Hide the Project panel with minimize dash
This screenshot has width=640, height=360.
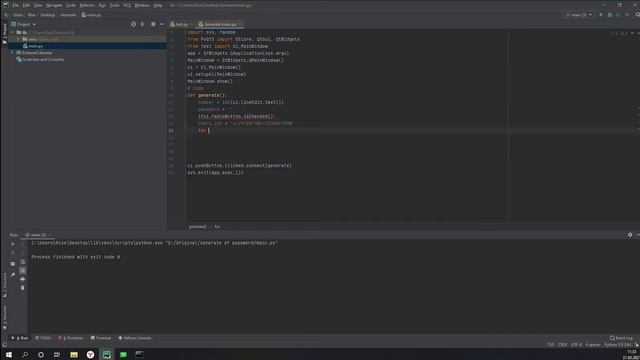tap(162, 24)
